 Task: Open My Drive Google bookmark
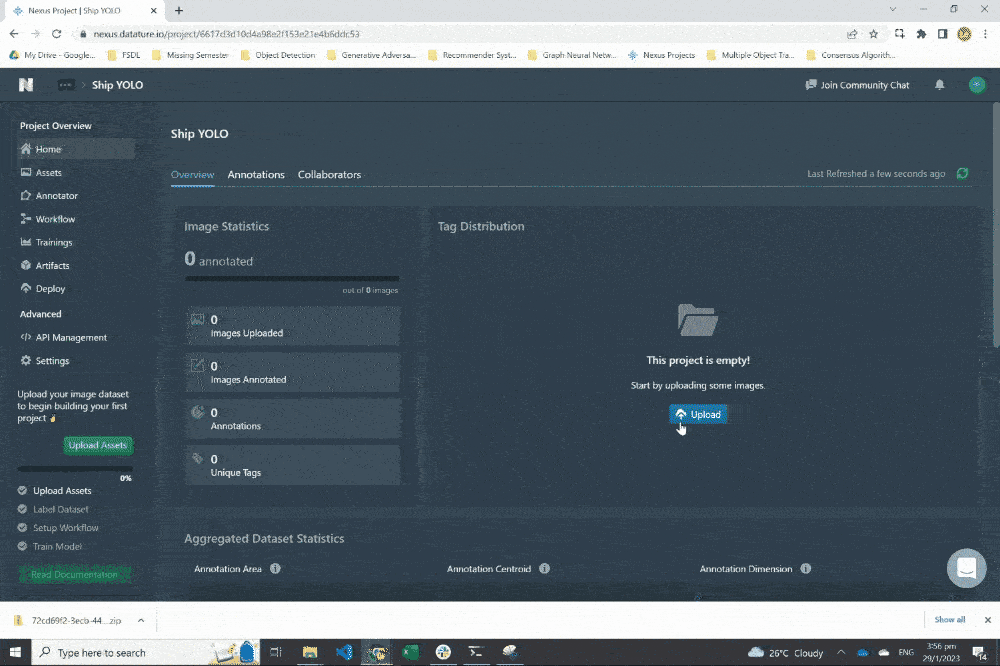[x=52, y=55]
